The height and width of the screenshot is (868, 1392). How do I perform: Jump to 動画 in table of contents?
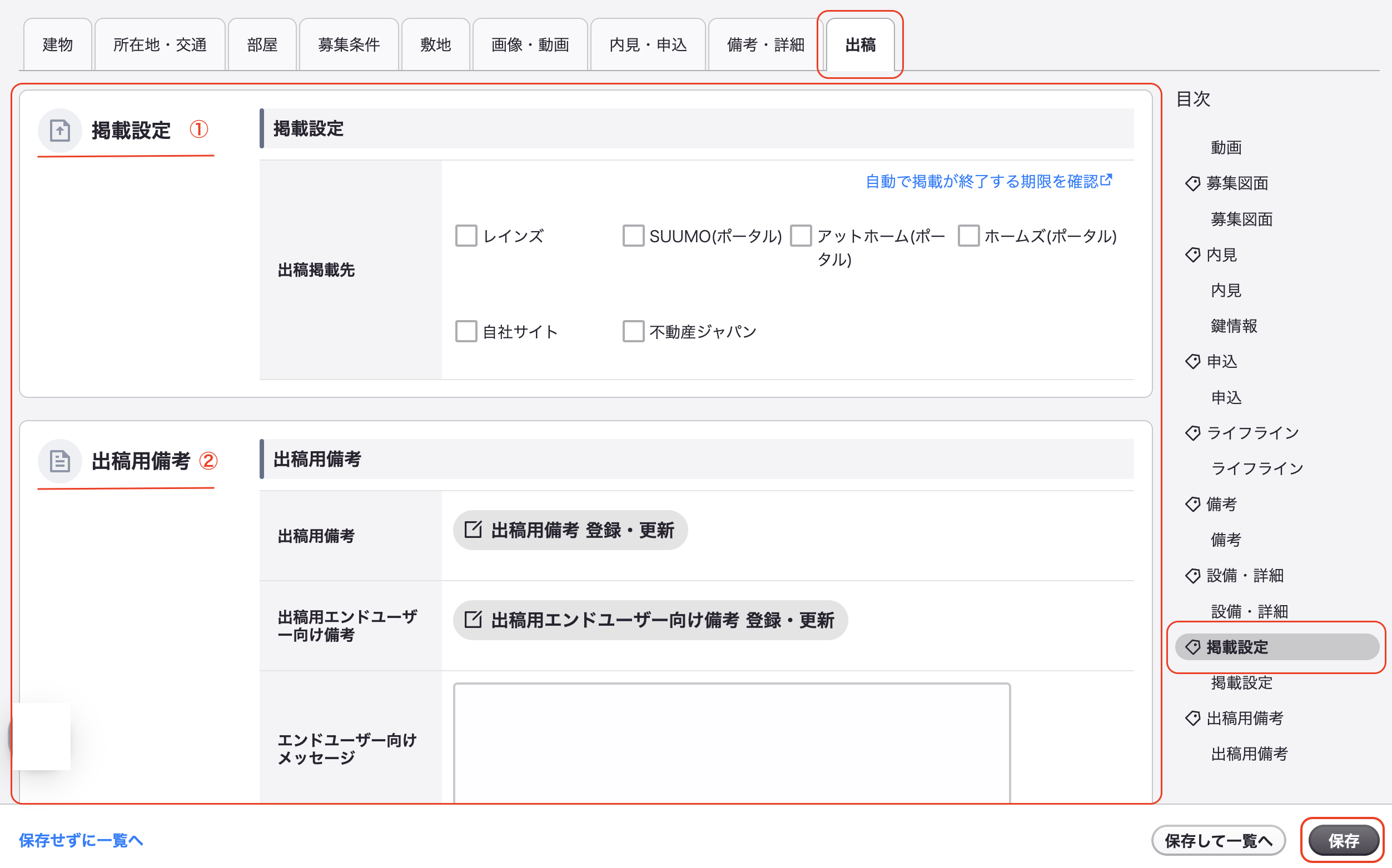(1226, 147)
